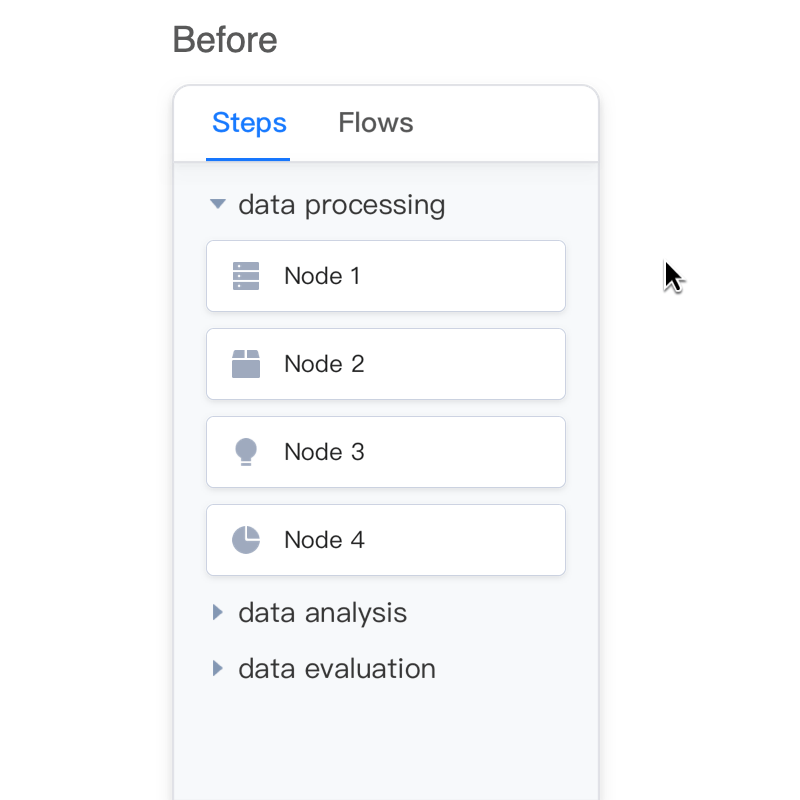Image resolution: width=800 pixels, height=800 pixels.
Task: Click the data analysis group label
Action: (x=322, y=613)
